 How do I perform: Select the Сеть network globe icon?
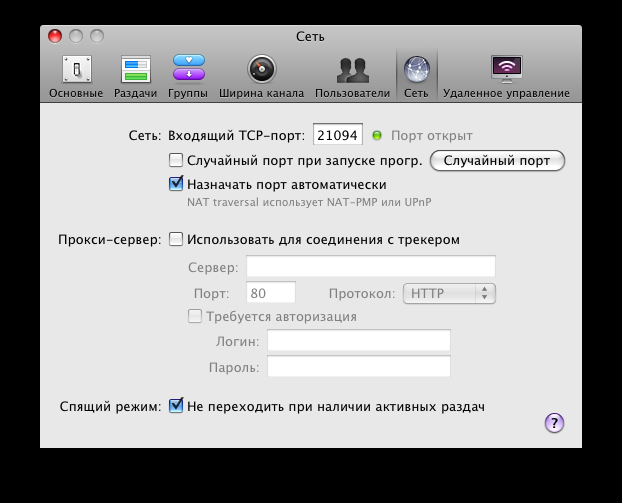(x=417, y=70)
